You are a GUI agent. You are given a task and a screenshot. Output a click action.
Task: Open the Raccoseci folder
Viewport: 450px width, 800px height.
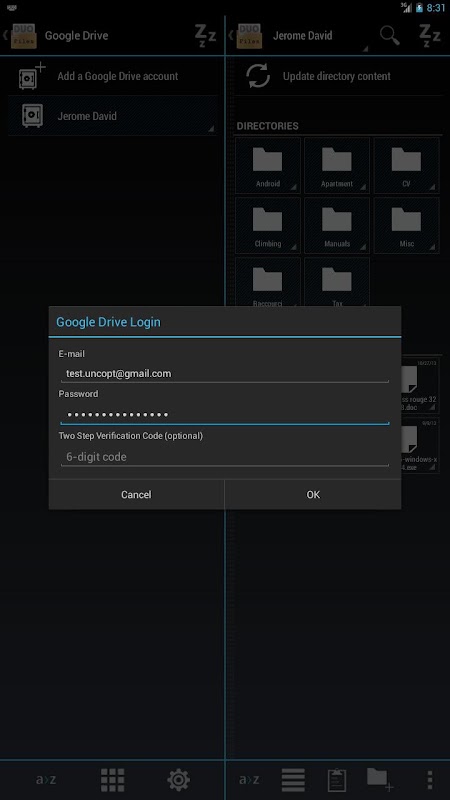(x=268, y=282)
